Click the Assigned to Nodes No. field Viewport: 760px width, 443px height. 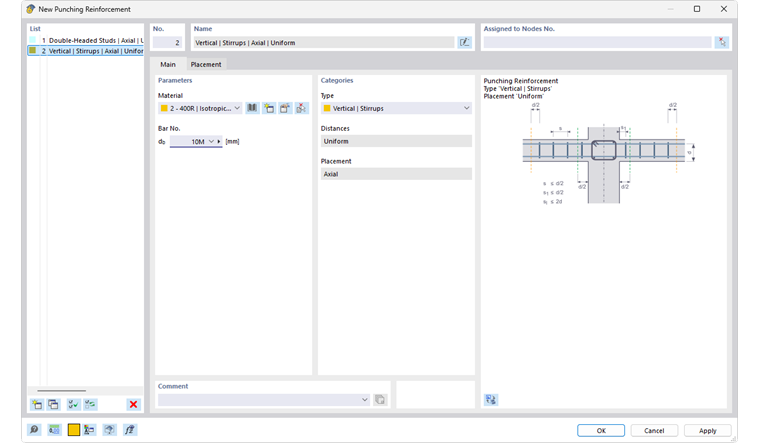[597, 43]
